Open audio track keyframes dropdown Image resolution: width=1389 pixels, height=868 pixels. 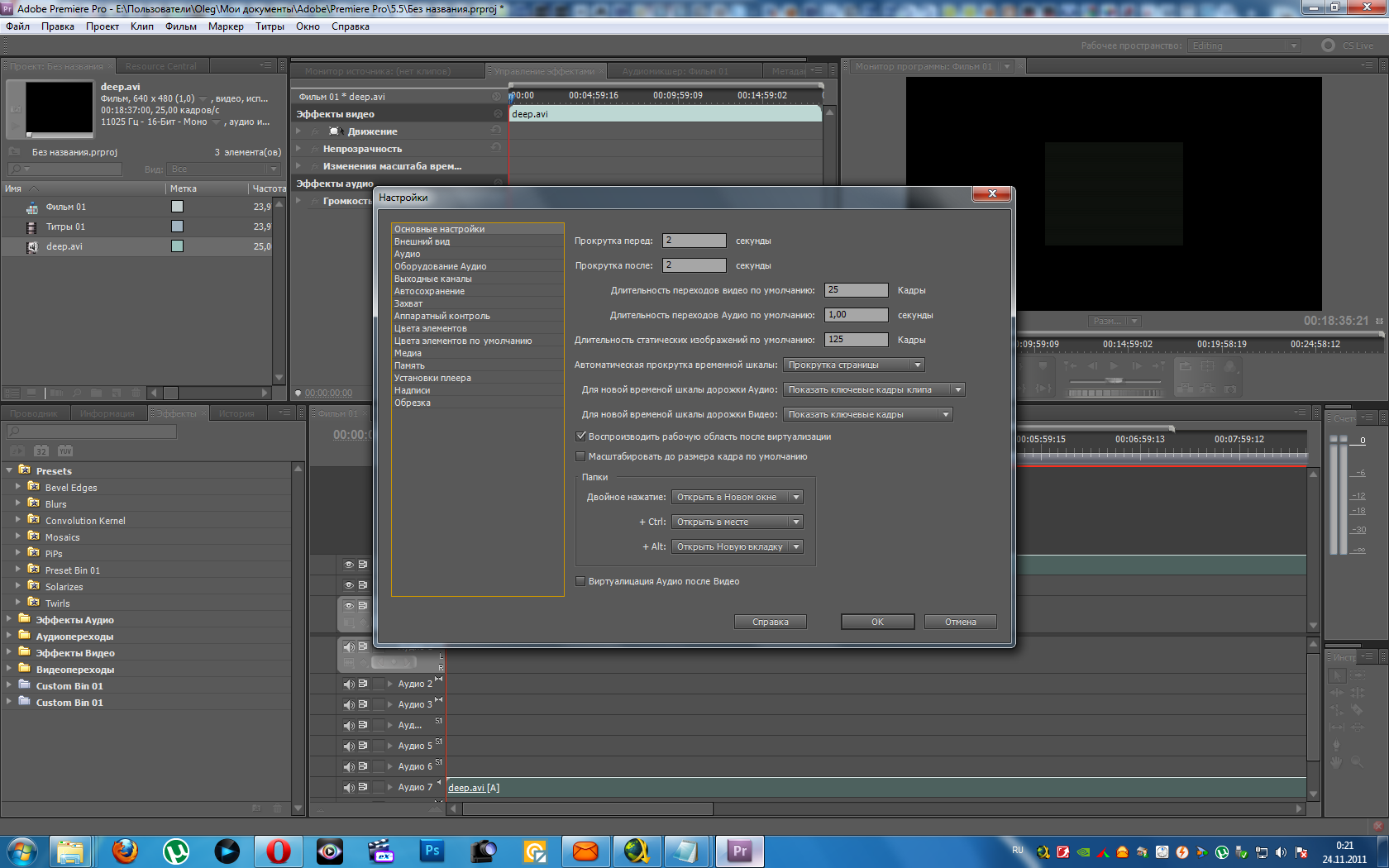tap(874, 389)
